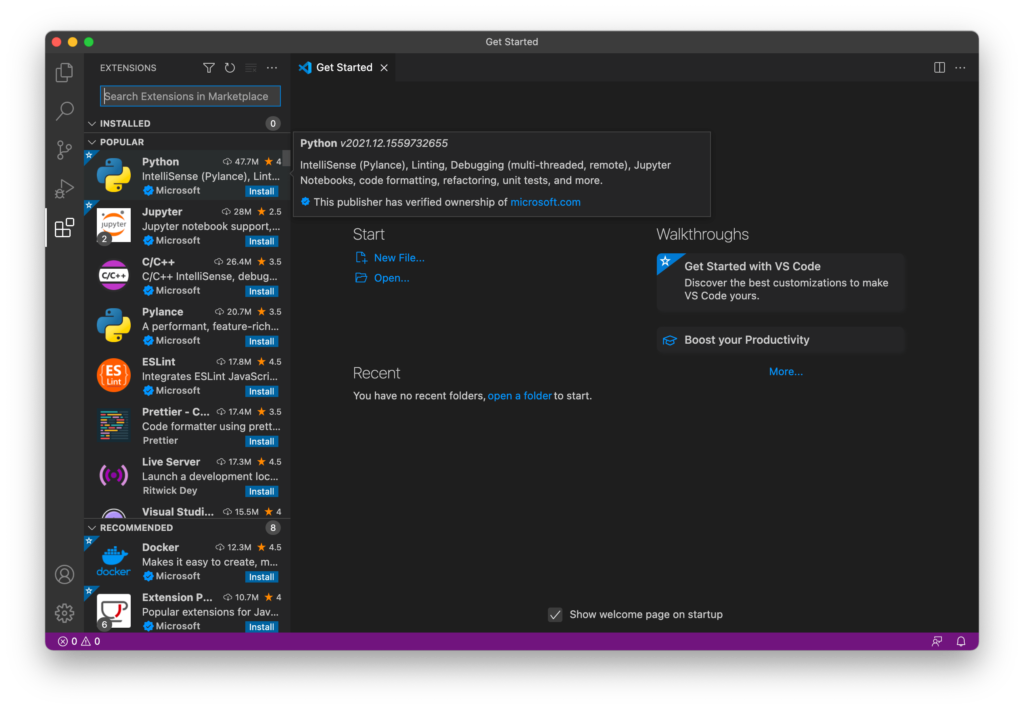This screenshot has height=710, width=1024.
Task: Open the Manage gear icon
Action: [x=64, y=613]
